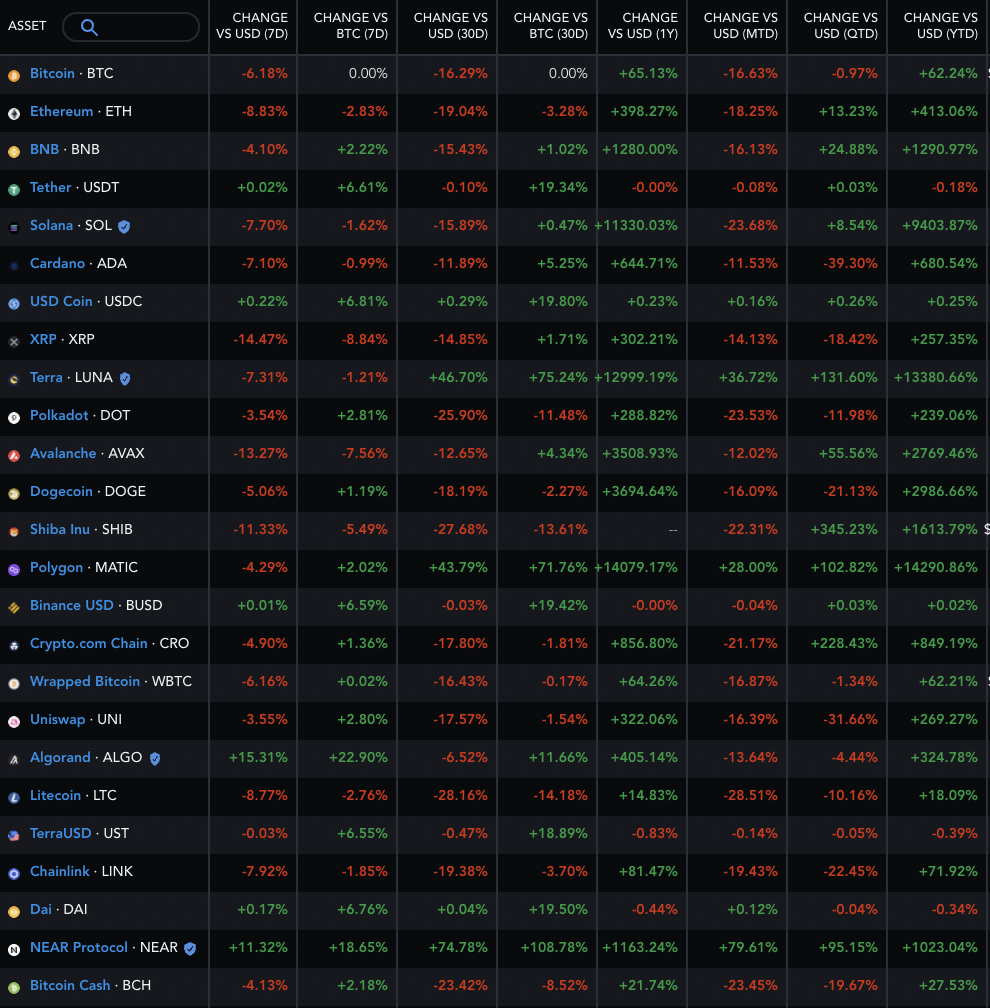Click the Dogecoin coin icon
This screenshot has height=1008, width=990.
(x=14, y=494)
